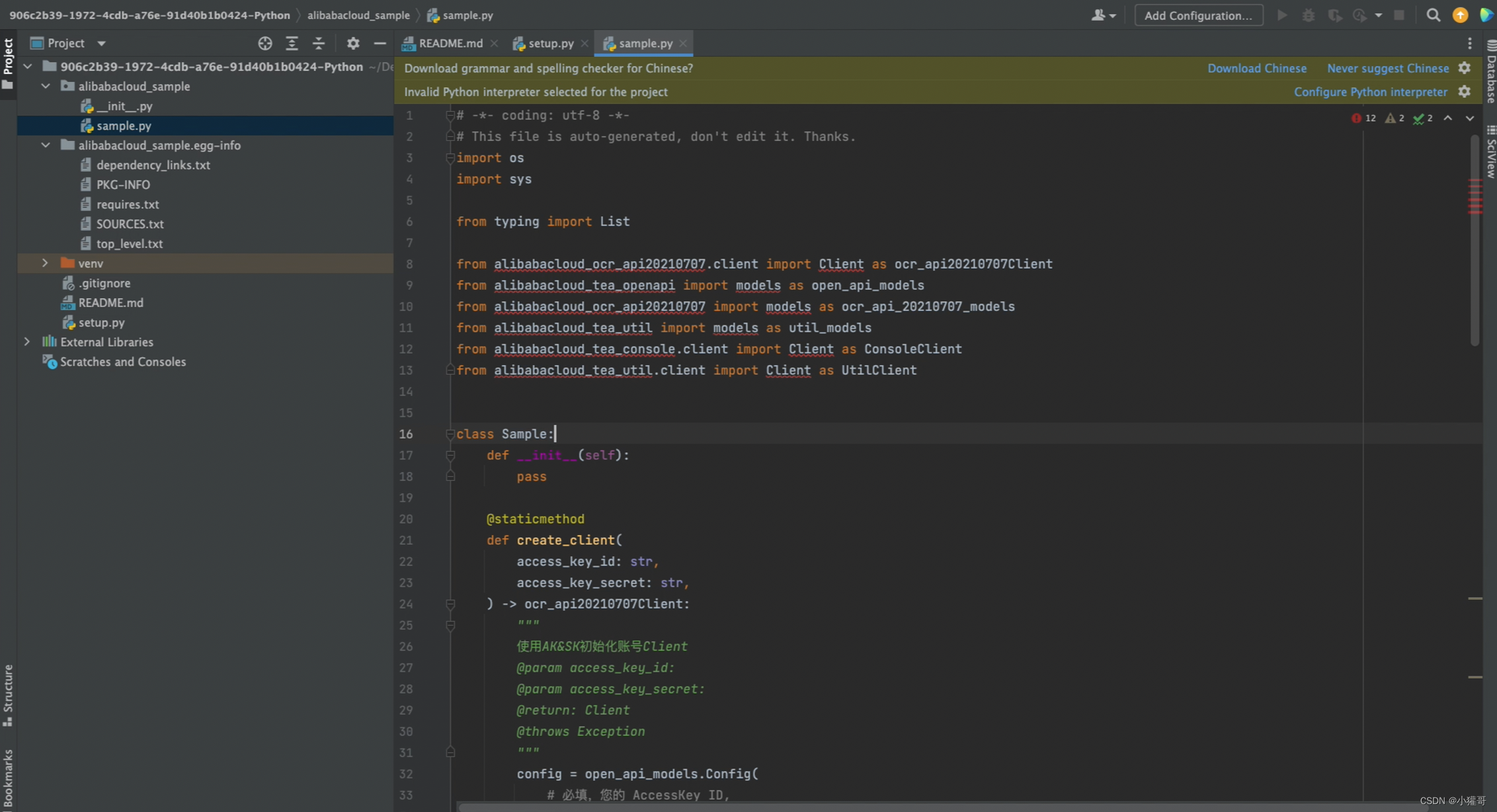Select top_level.txt file
The width and height of the screenshot is (1497, 812).
[130, 243]
